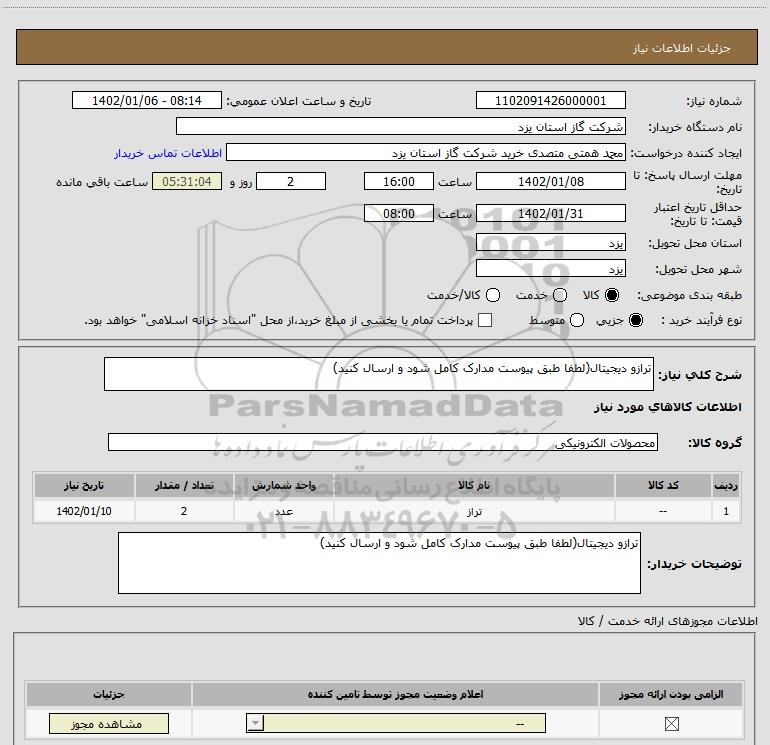Click the اعلام وضعیت مجوز column header
The width and height of the screenshot is (770, 745).
pyautogui.click(x=395, y=694)
